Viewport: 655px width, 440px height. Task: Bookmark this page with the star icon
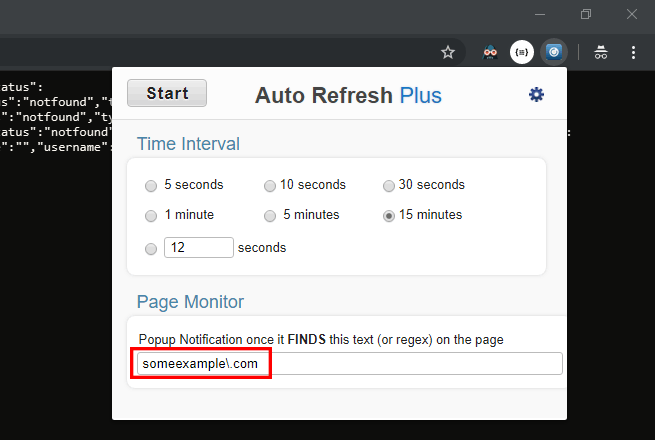(x=448, y=52)
